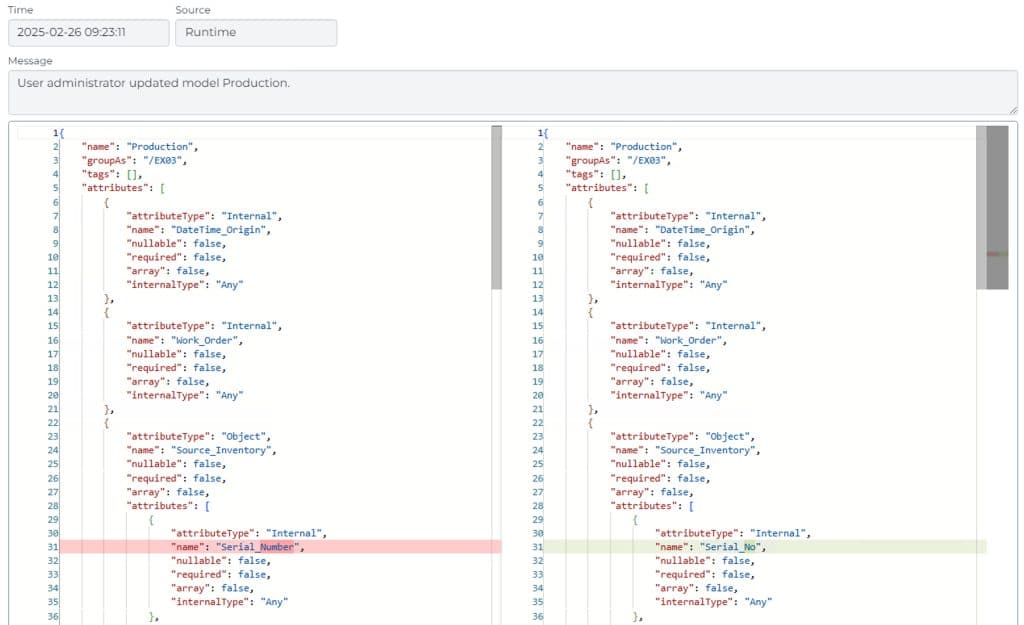Click the resize handle of the Message box

point(1012,109)
